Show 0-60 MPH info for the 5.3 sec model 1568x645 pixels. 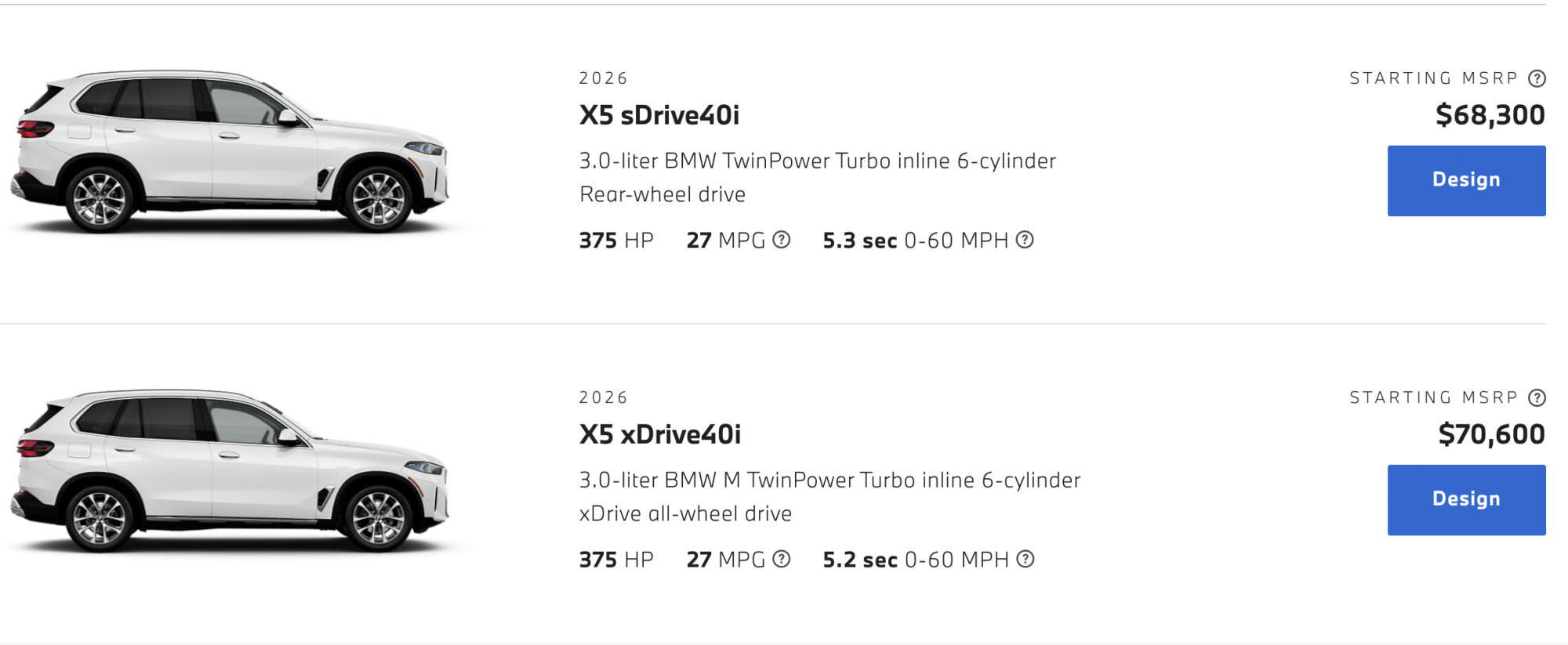[1025, 240]
